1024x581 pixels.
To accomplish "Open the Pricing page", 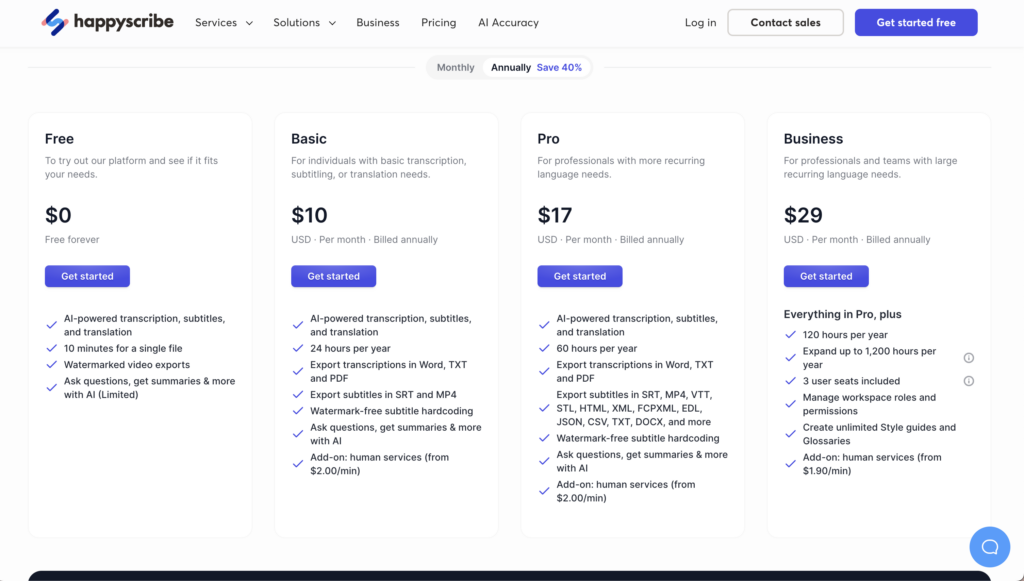I will click(x=438, y=23).
